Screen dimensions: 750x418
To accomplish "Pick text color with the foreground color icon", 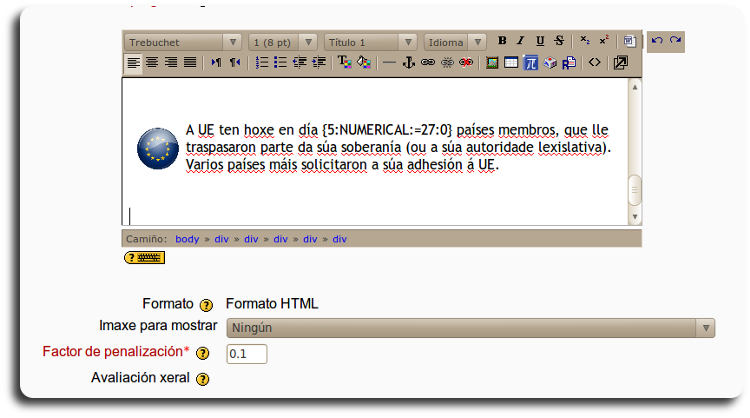I will click(x=344, y=62).
